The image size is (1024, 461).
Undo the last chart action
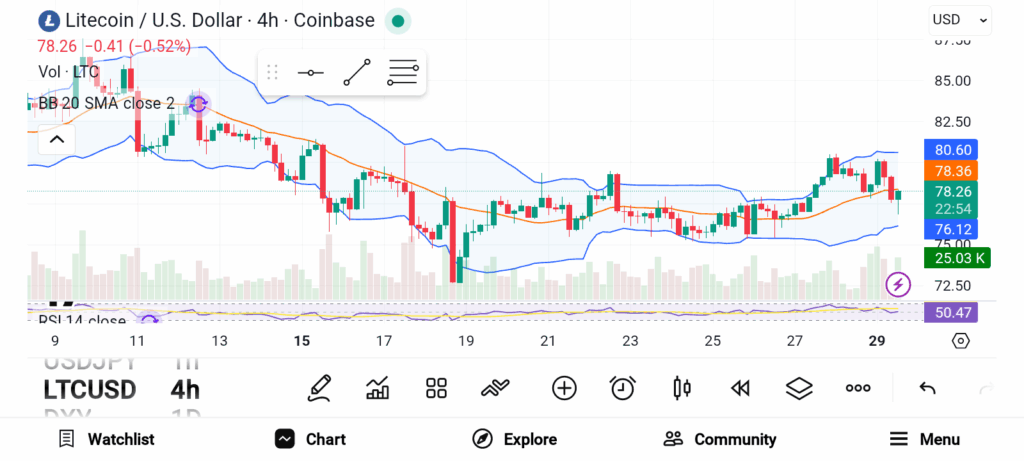[927, 388]
